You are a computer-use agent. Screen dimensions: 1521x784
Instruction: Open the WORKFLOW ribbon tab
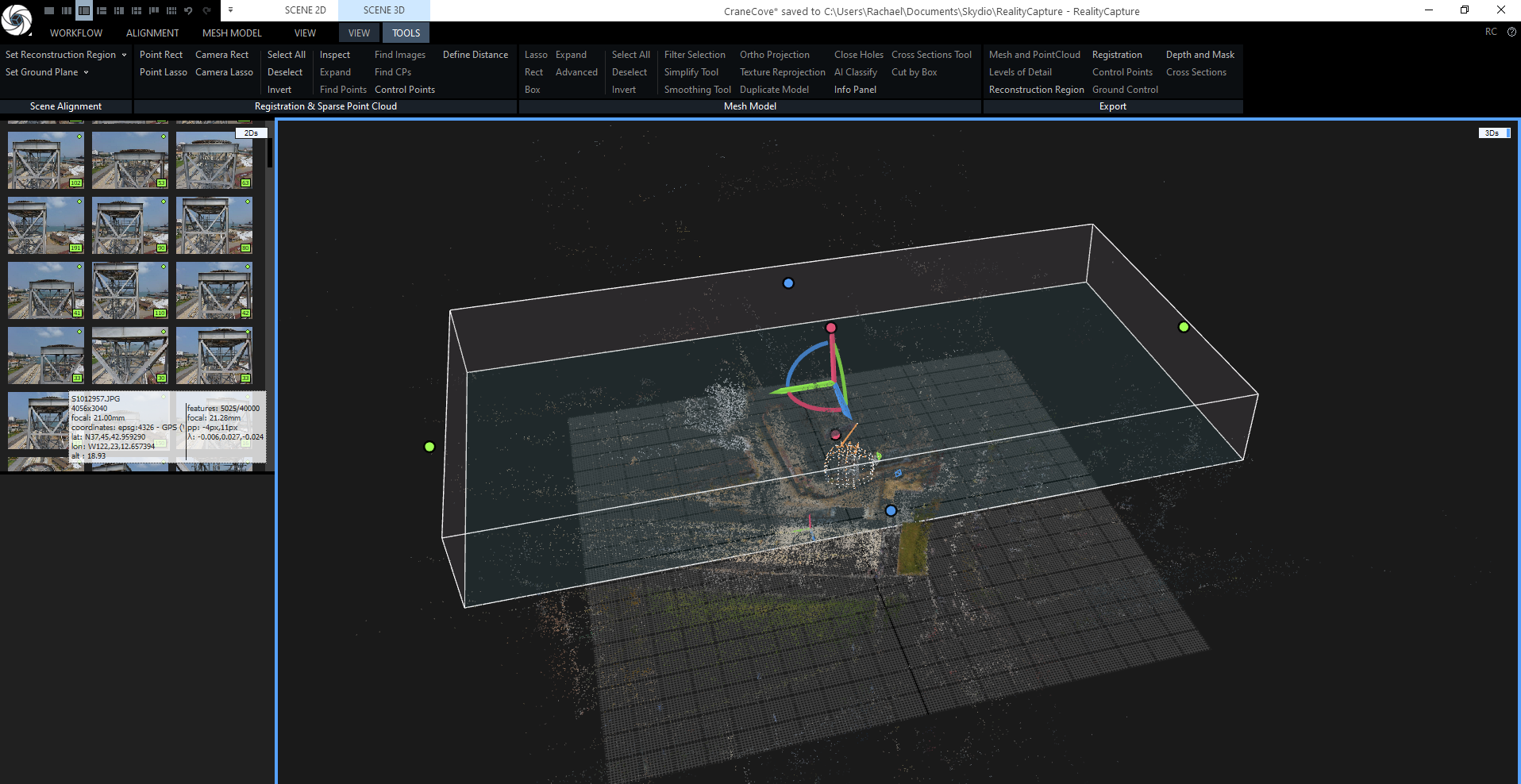[x=76, y=33]
